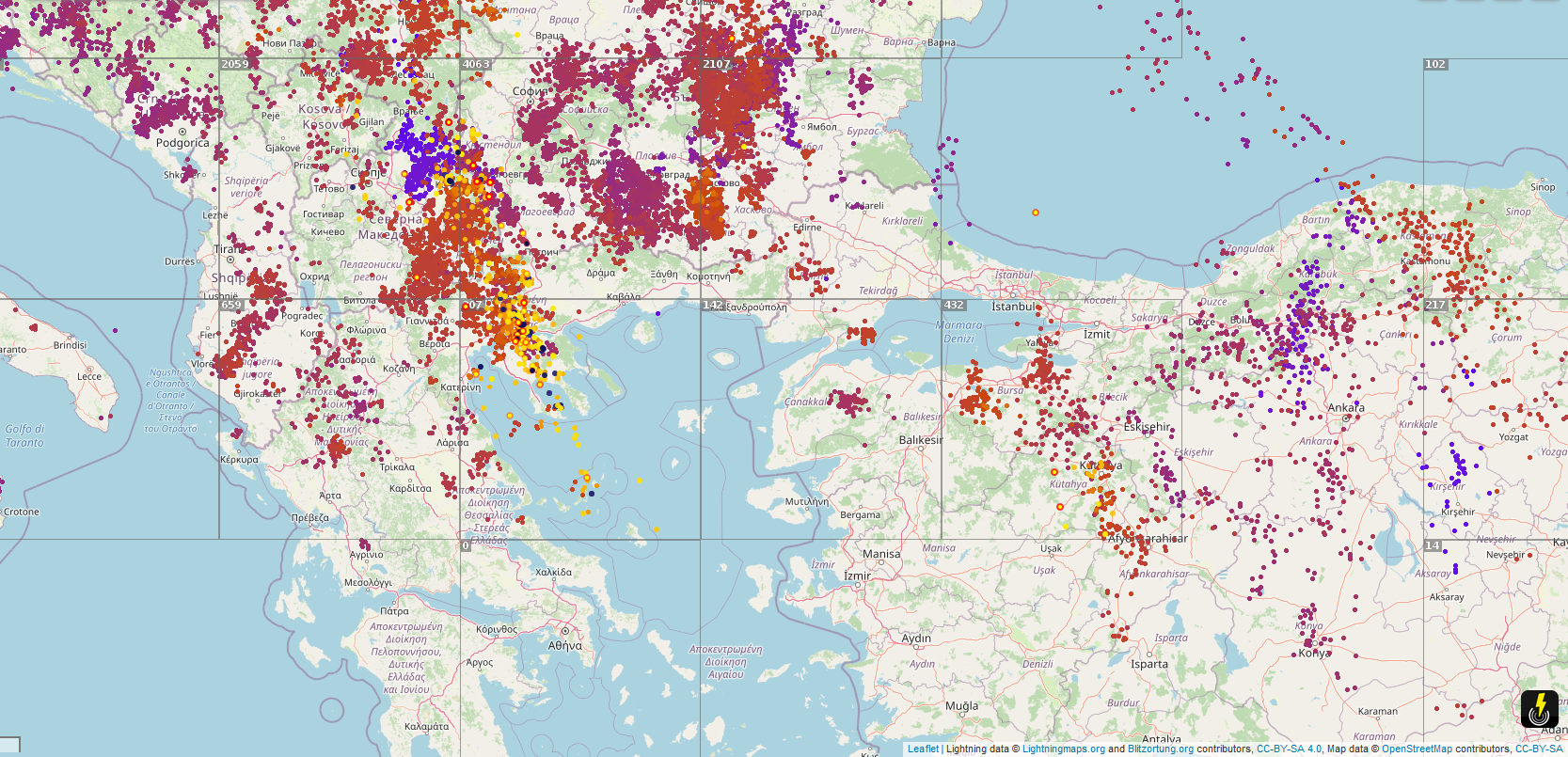This screenshot has width=1568, height=757.
Task: Click the Ankara city label
Action: [1345, 407]
